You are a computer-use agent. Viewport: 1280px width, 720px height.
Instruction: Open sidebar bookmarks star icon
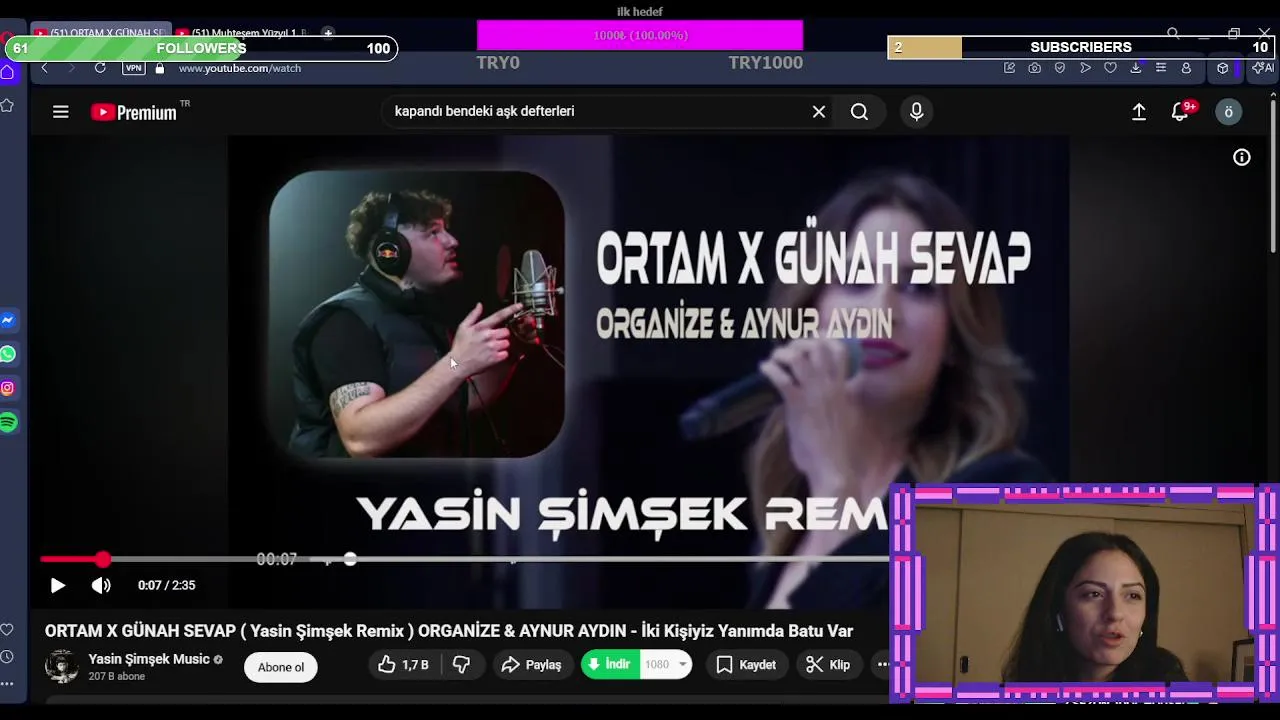point(7,105)
